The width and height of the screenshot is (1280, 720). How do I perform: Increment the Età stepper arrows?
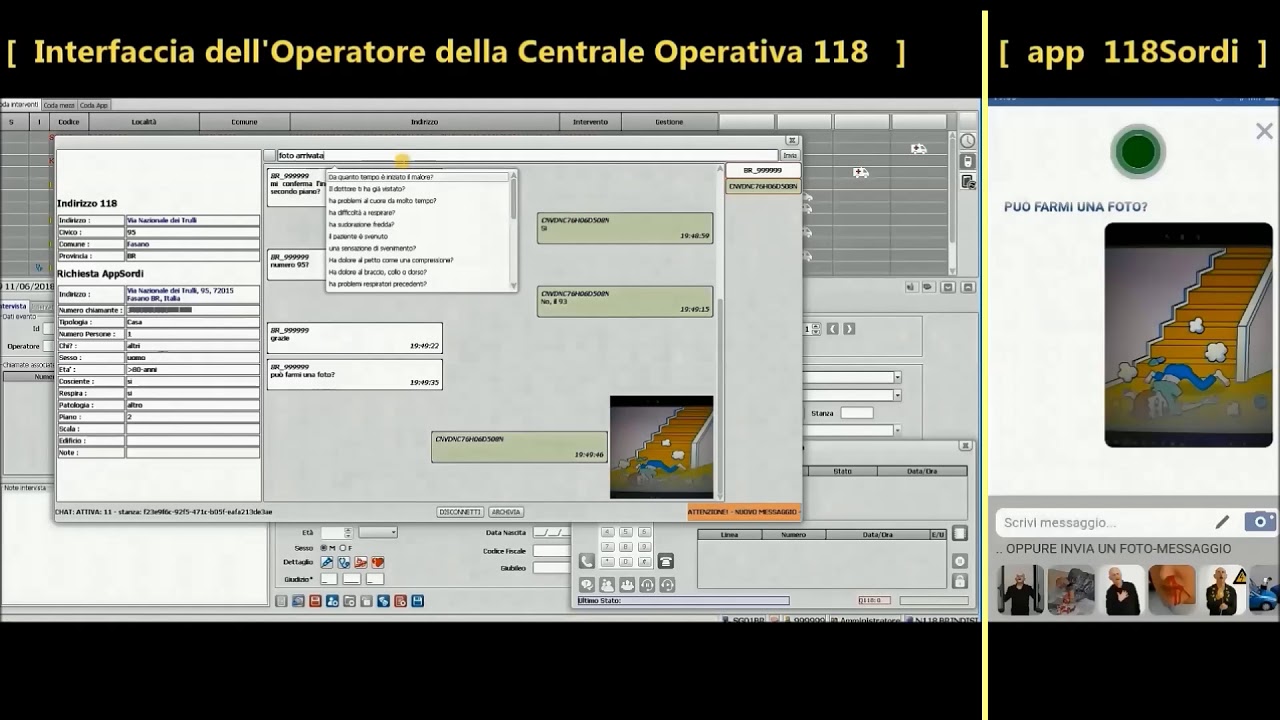[350, 532]
